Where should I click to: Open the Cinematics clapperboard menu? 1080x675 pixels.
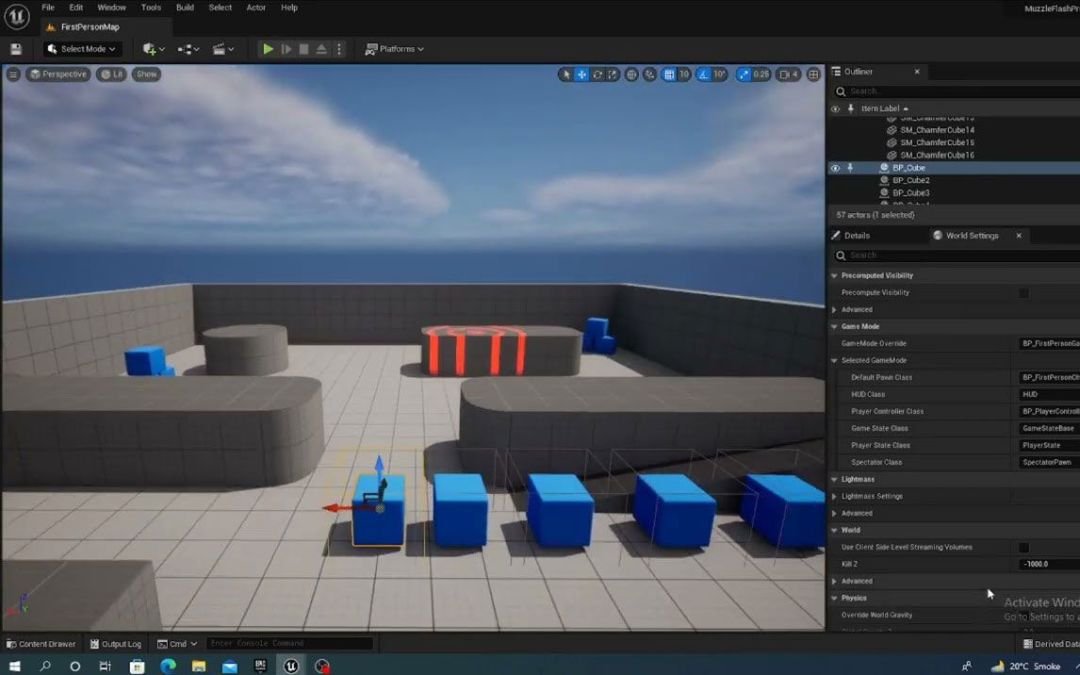tap(222, 49)
